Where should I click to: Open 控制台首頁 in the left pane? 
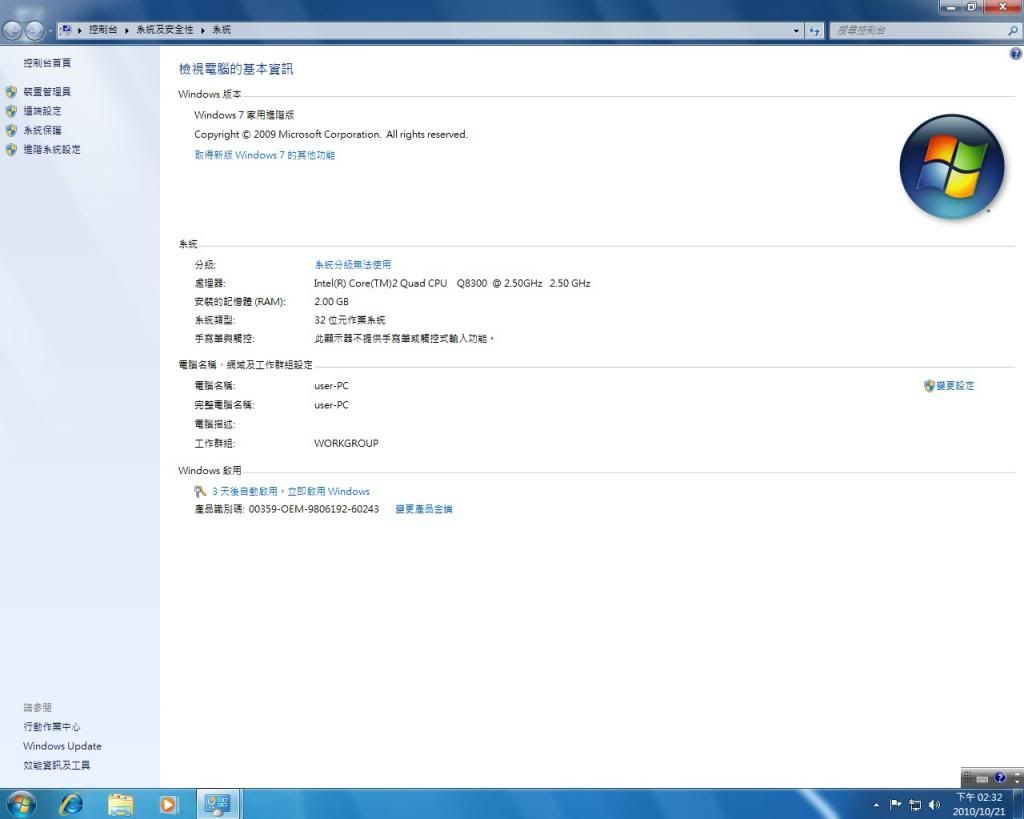tap(47, 63)
